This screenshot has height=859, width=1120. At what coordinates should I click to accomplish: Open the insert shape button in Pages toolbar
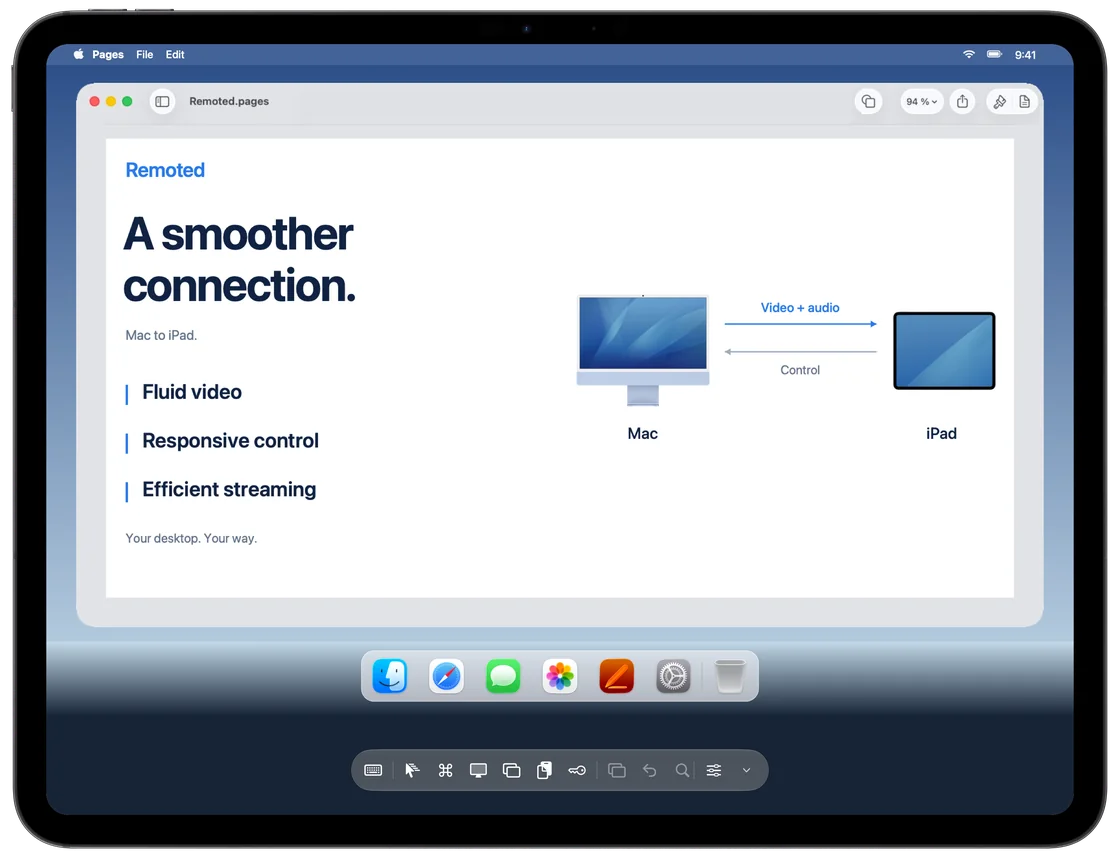tap(868, 101)
